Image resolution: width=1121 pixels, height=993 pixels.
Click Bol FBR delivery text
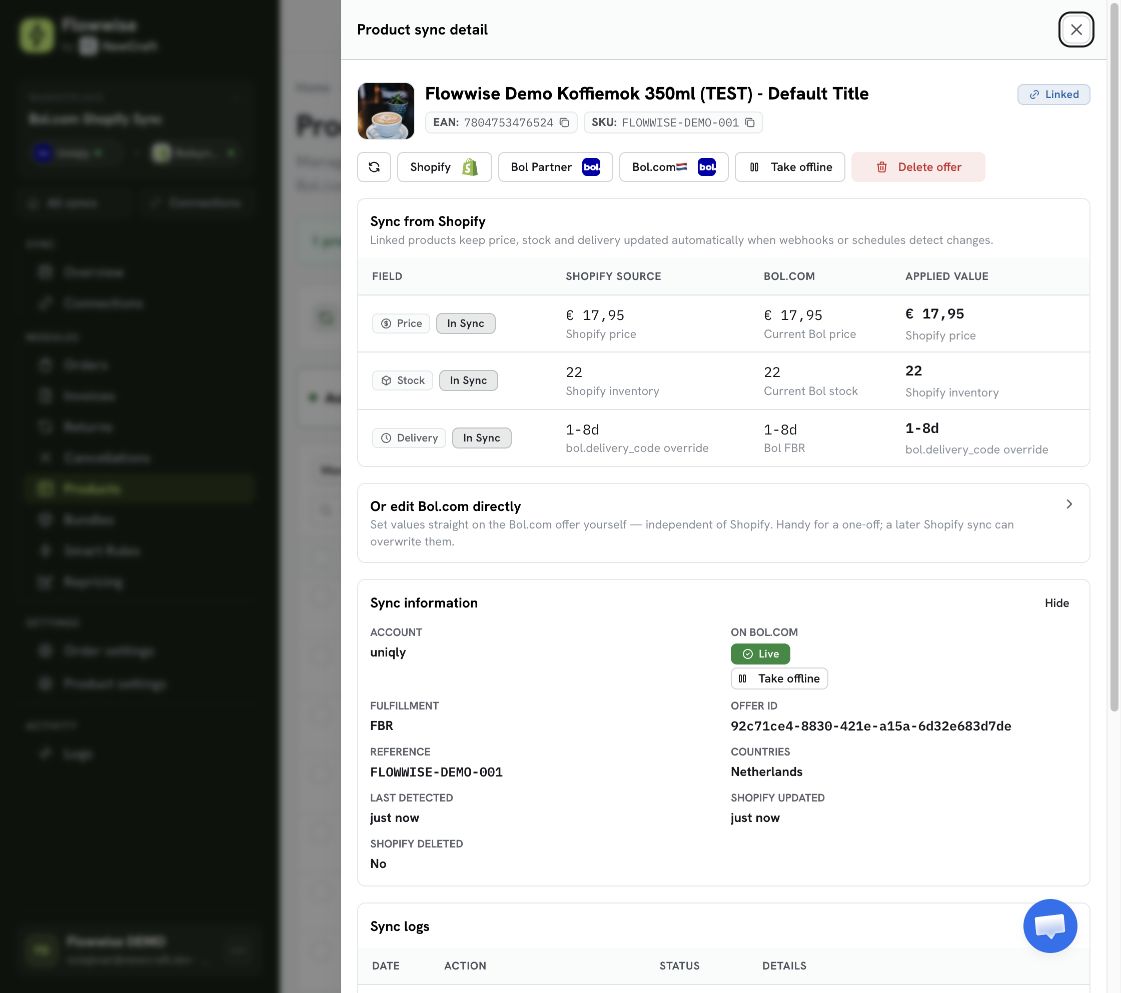coord(784,448)
